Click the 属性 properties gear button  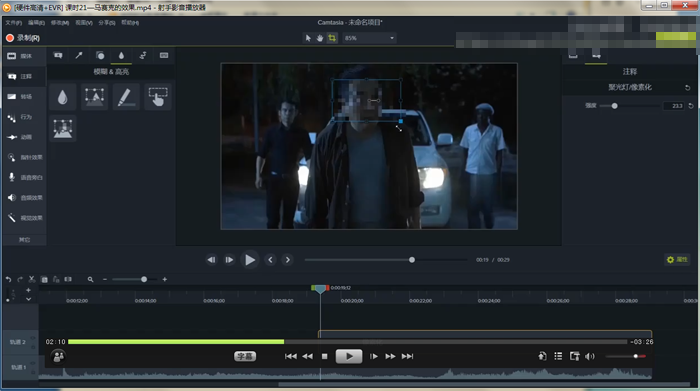677,259
